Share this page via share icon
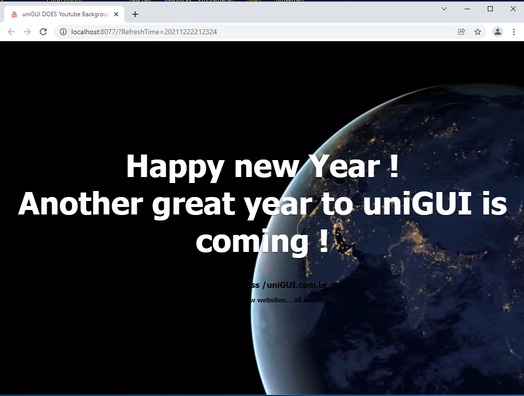The height and width of the screenshot is (396, 524). click(462, 32)
